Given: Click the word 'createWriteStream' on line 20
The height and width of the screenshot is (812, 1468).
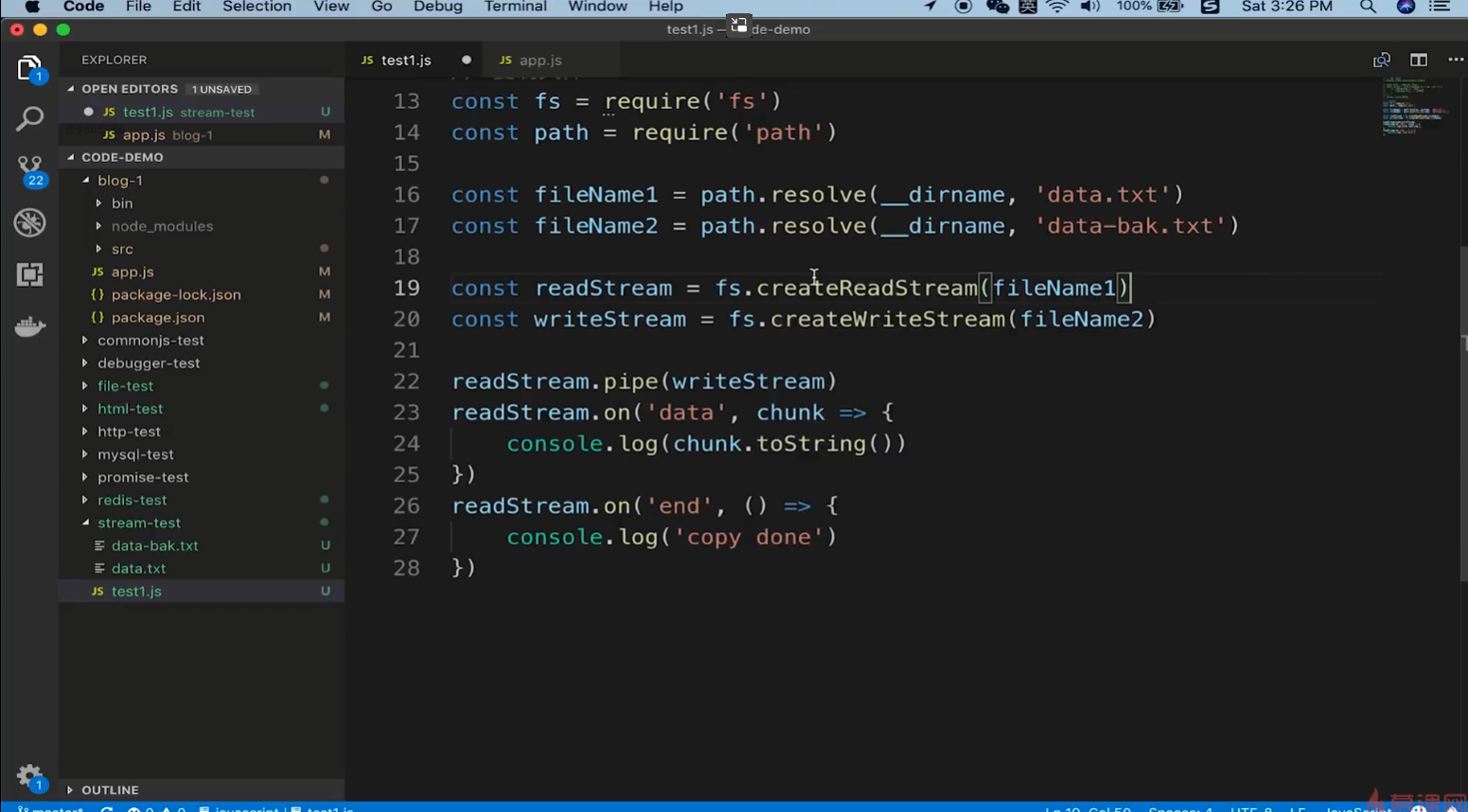Looking at the screenshot, I should pos(887,319).
